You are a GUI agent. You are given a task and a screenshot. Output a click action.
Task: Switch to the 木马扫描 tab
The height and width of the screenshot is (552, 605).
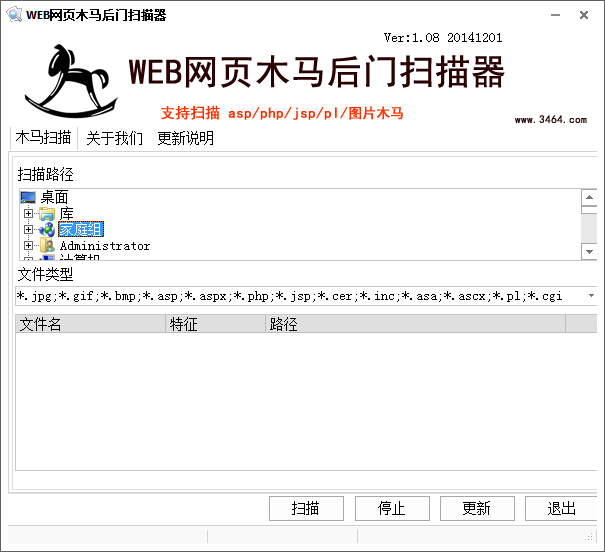coord(43,138)
